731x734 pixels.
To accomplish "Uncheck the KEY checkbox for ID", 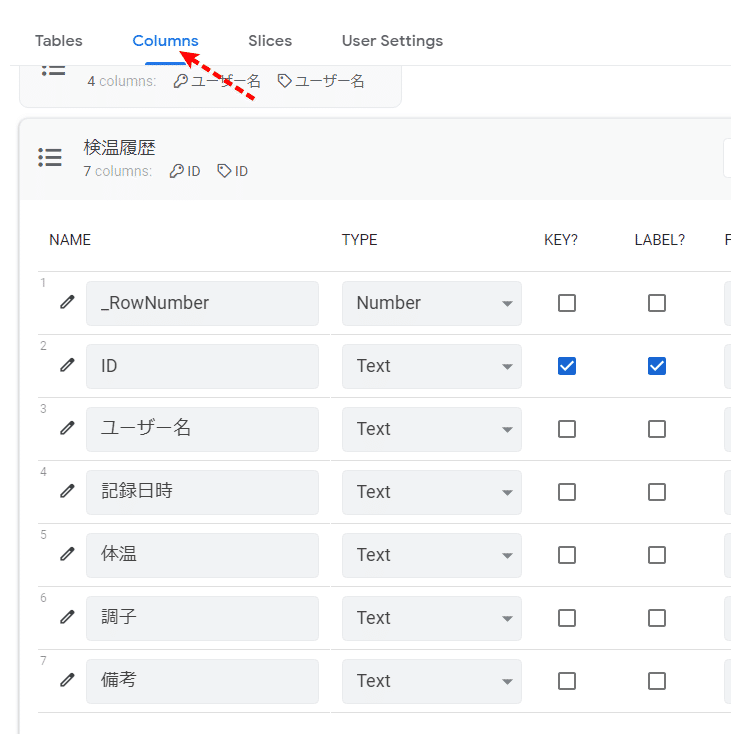I will pyautogui.click(x=567, y=366).
